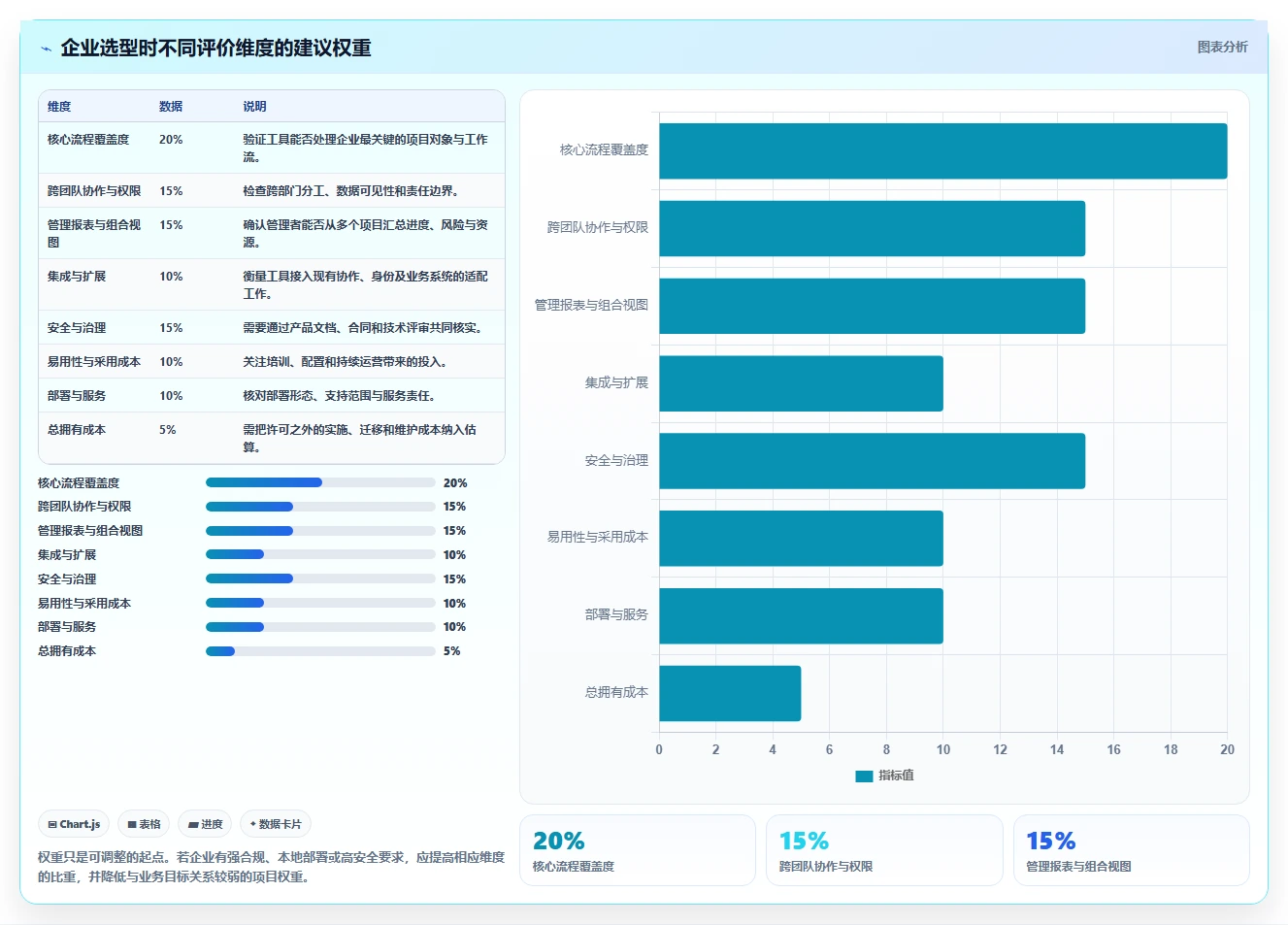The height and width of the screenshot is (925, 1288).
Task: Click the 20% value beside the 核心流程覆盖度 progress bar
Action: (455, 483)
